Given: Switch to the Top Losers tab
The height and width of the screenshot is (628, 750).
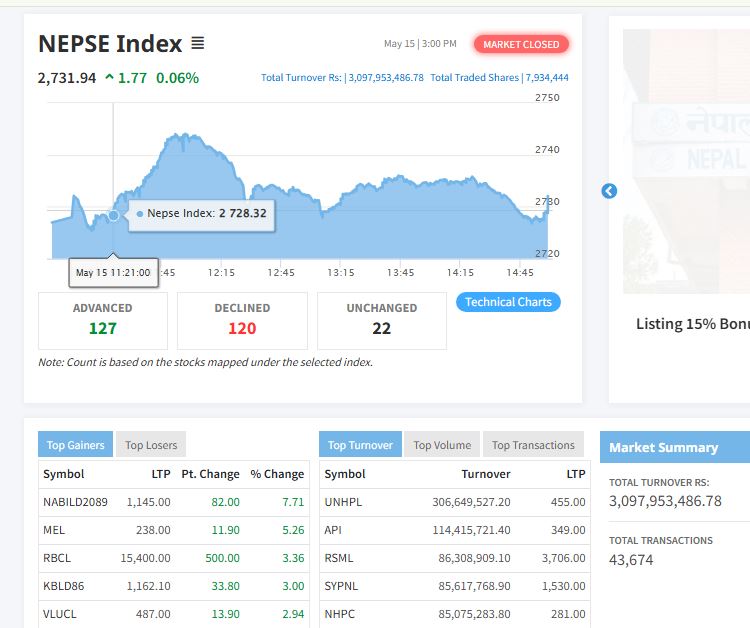Looking at the screenshot, I should [x=151, y=444].
